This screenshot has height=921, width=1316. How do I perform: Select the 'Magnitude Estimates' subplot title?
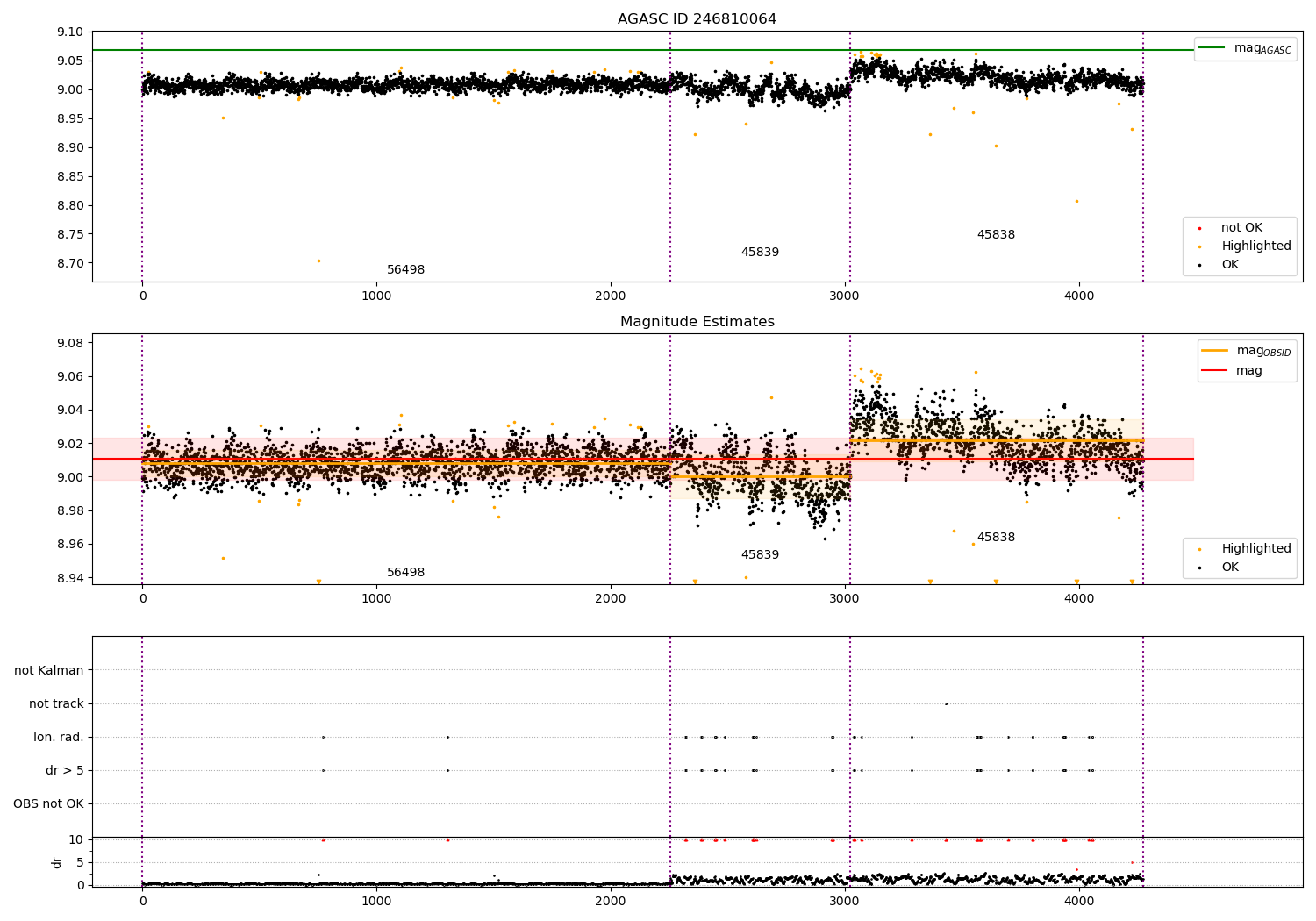point(697,322)
